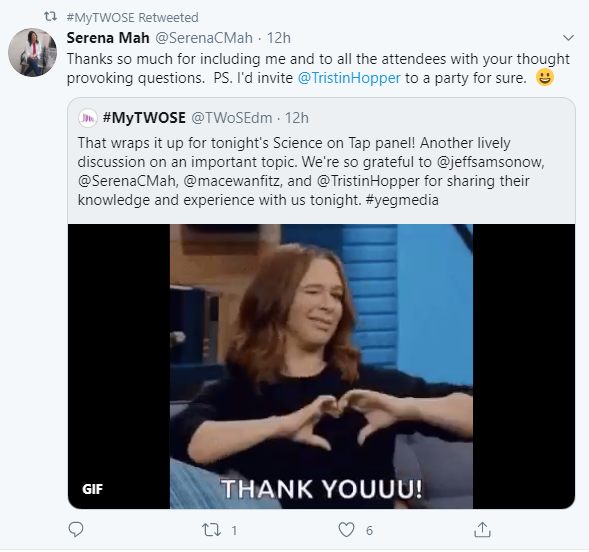The height and width of the screenshot is (552, 589).
Task: Play the THANK YOUUU GIF
Action: coord(321,366)
